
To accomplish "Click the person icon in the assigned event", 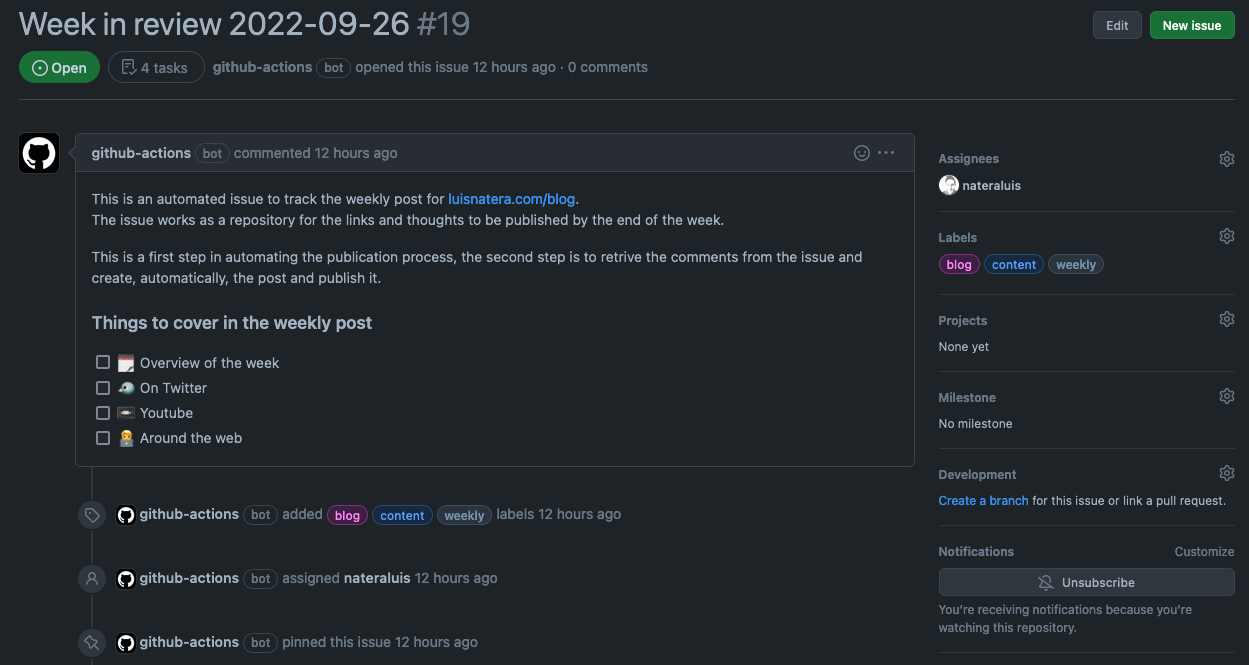I will tap(92, 579).
